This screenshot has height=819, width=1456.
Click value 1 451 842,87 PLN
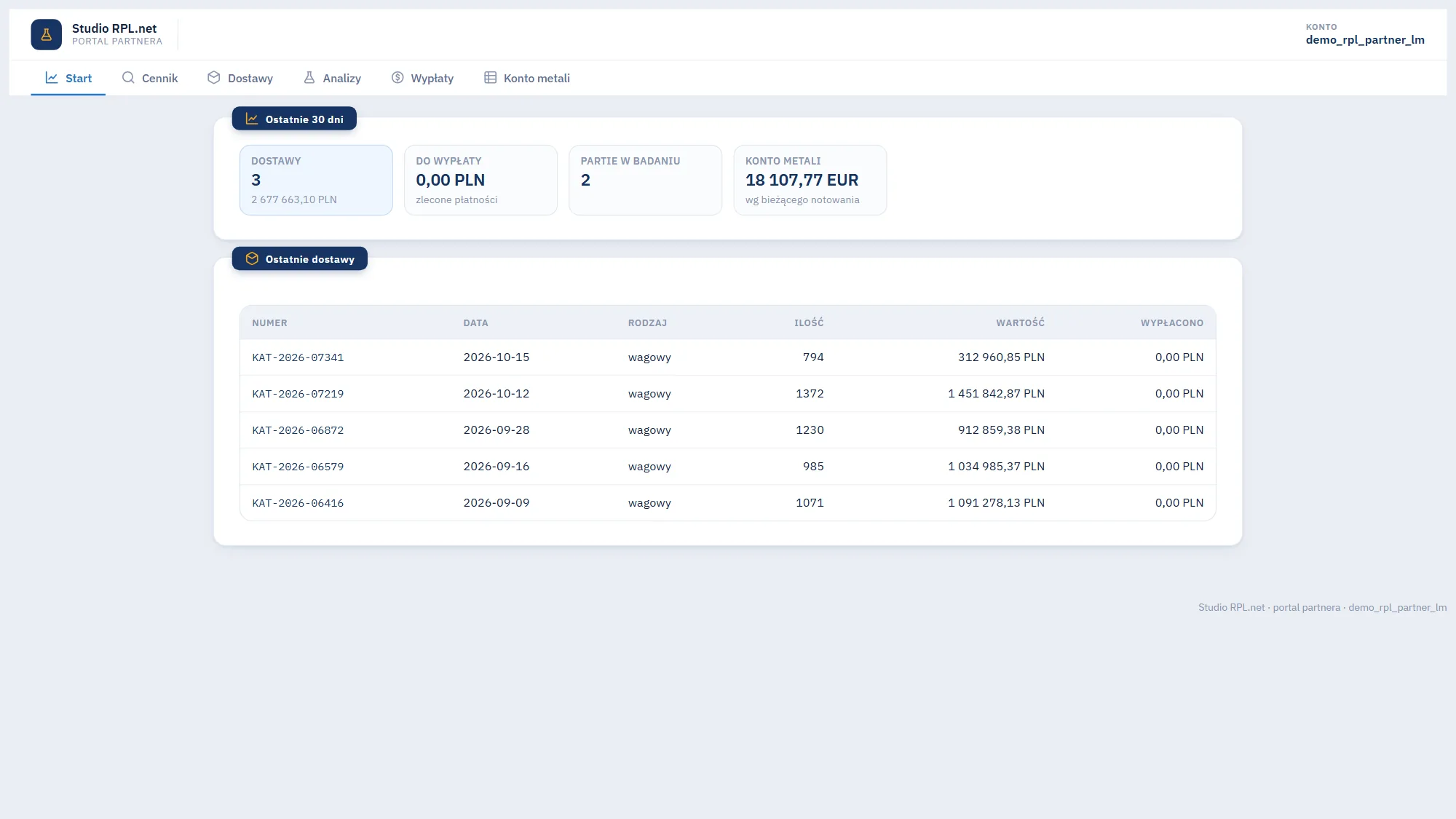(996, 394)
